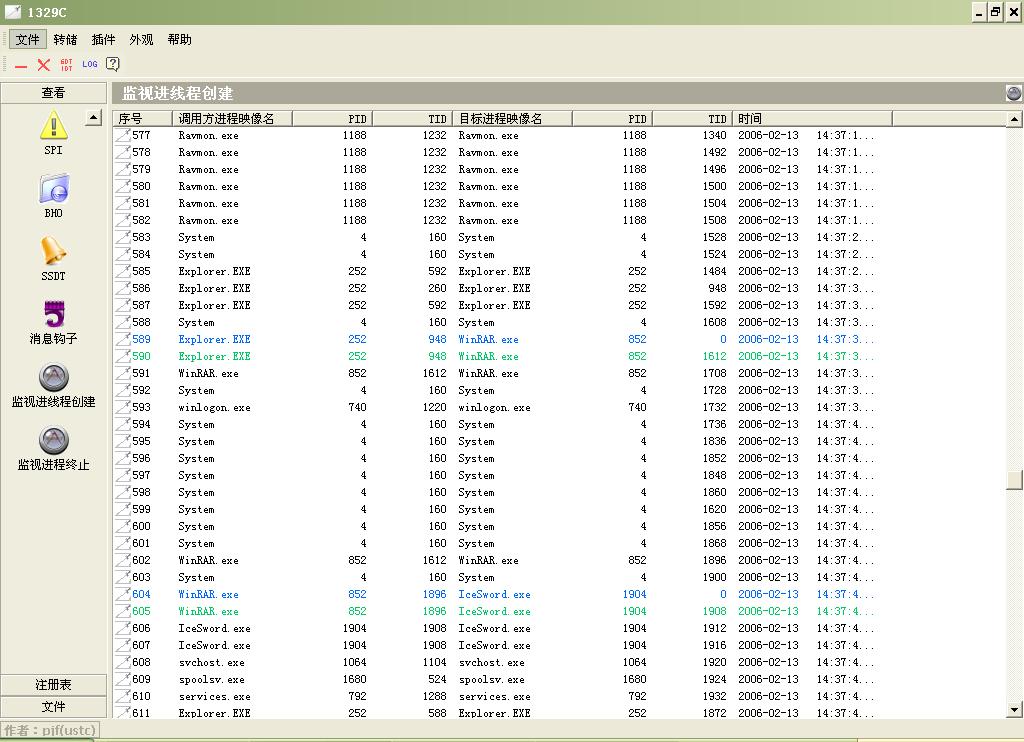1024x742 pixels.
Task: Open 监视进程终止 monitor view
Action: pos(53,441)
